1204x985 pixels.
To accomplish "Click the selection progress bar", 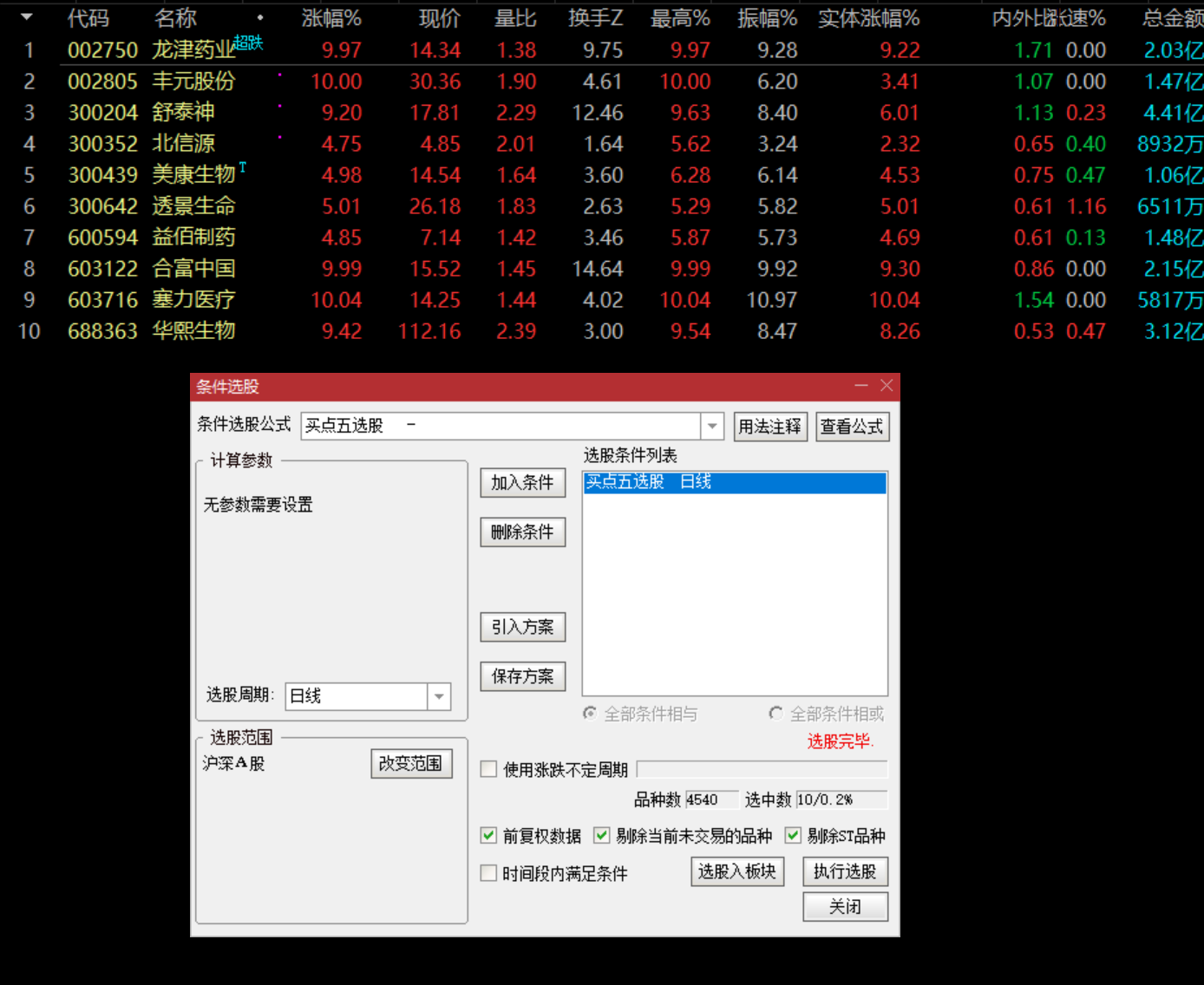I will point(762,769).
